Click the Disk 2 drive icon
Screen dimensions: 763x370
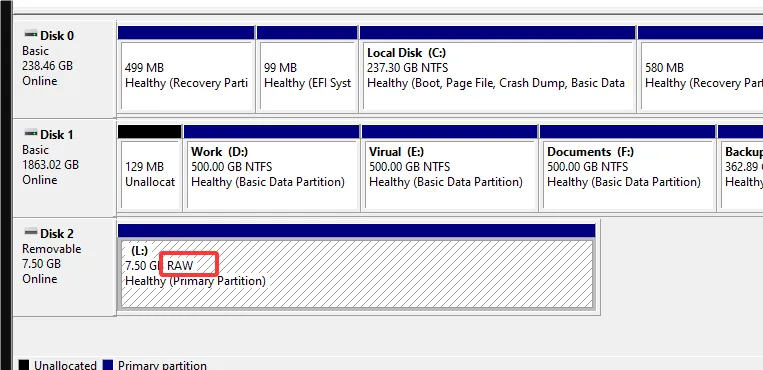tap(31, 232)
